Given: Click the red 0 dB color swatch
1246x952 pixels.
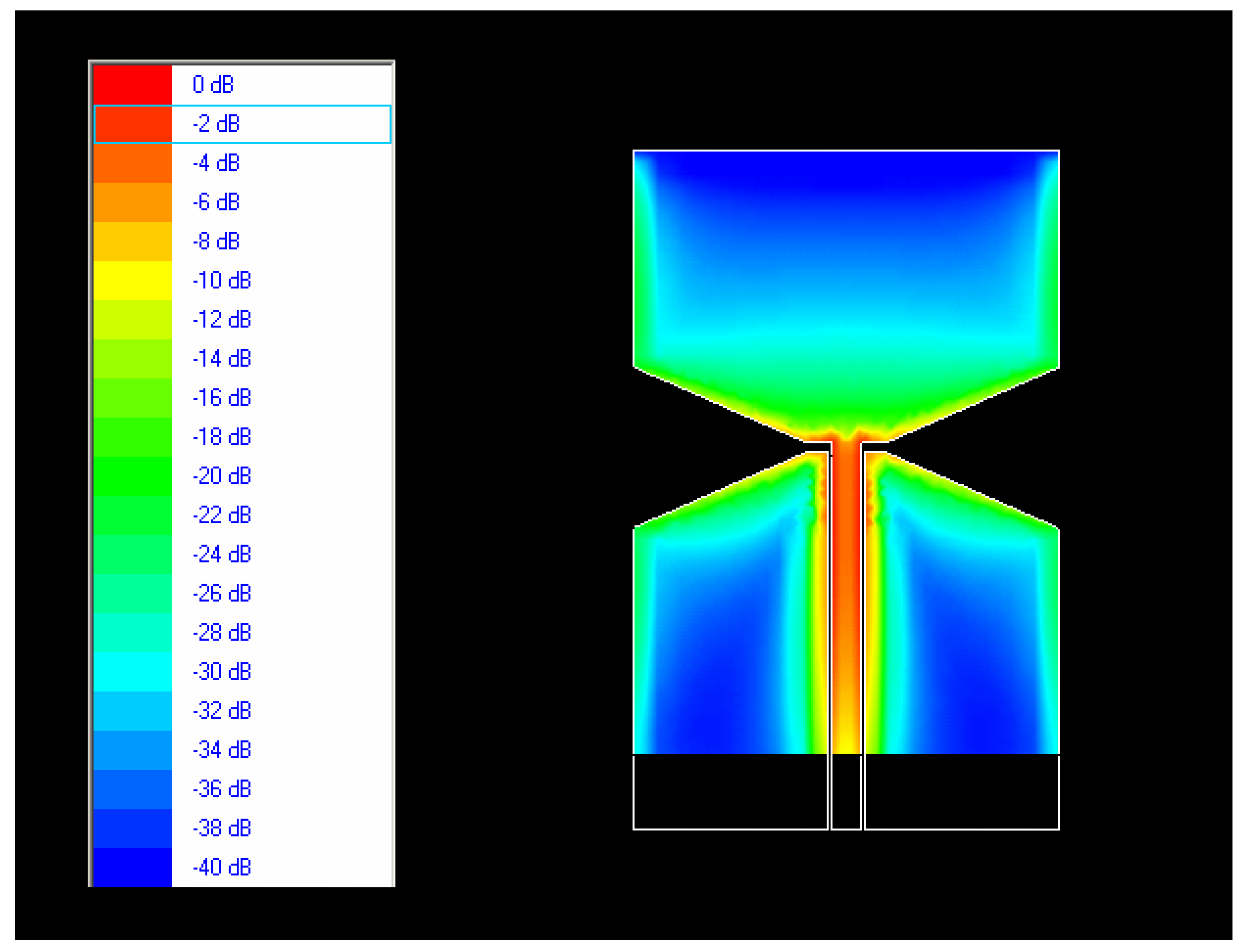Looking at the screenshot, I should pos(132,85).
